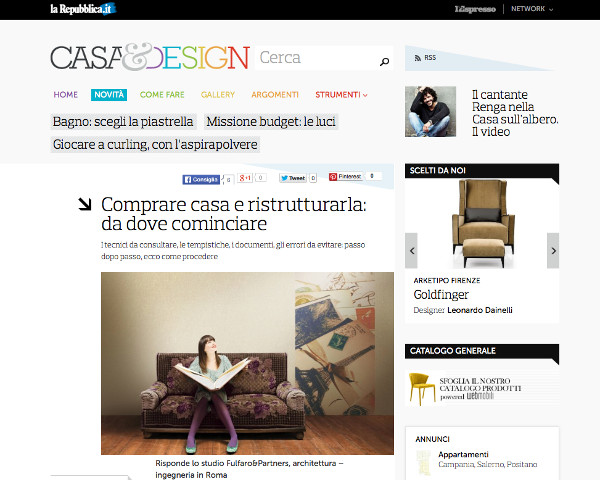Open la Repubblica.it logo link
This screenshot has width=600, height=480.
(83, 9)
